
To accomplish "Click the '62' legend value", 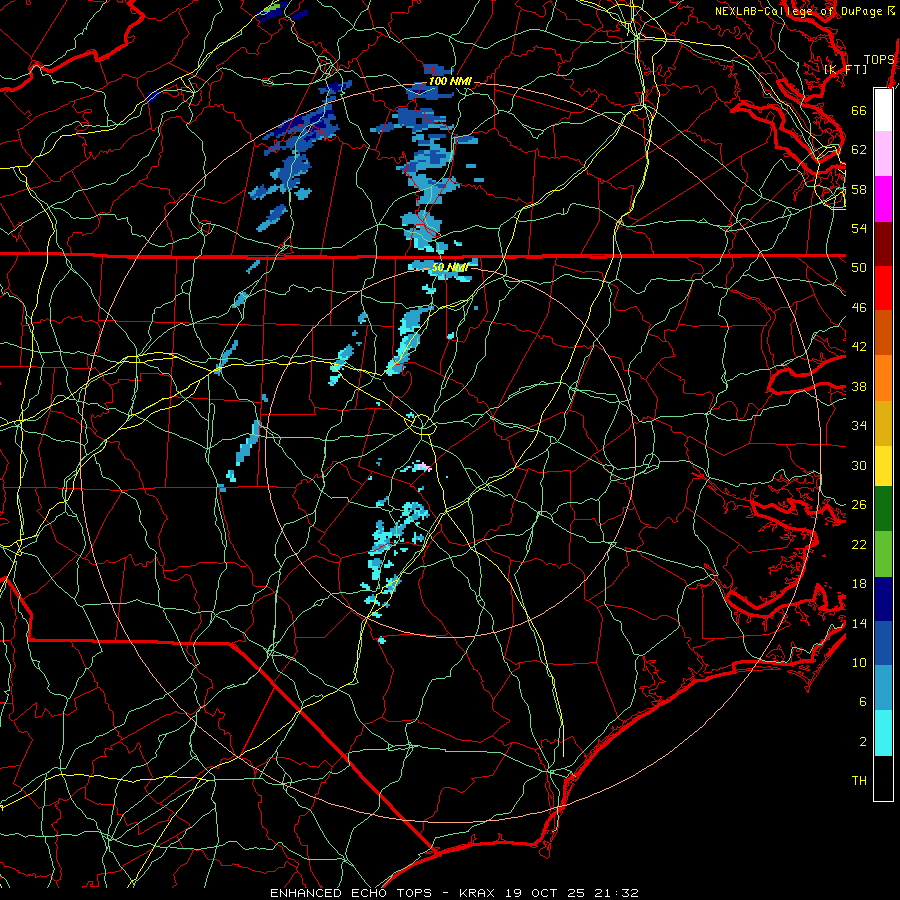I will pos(859,150).
